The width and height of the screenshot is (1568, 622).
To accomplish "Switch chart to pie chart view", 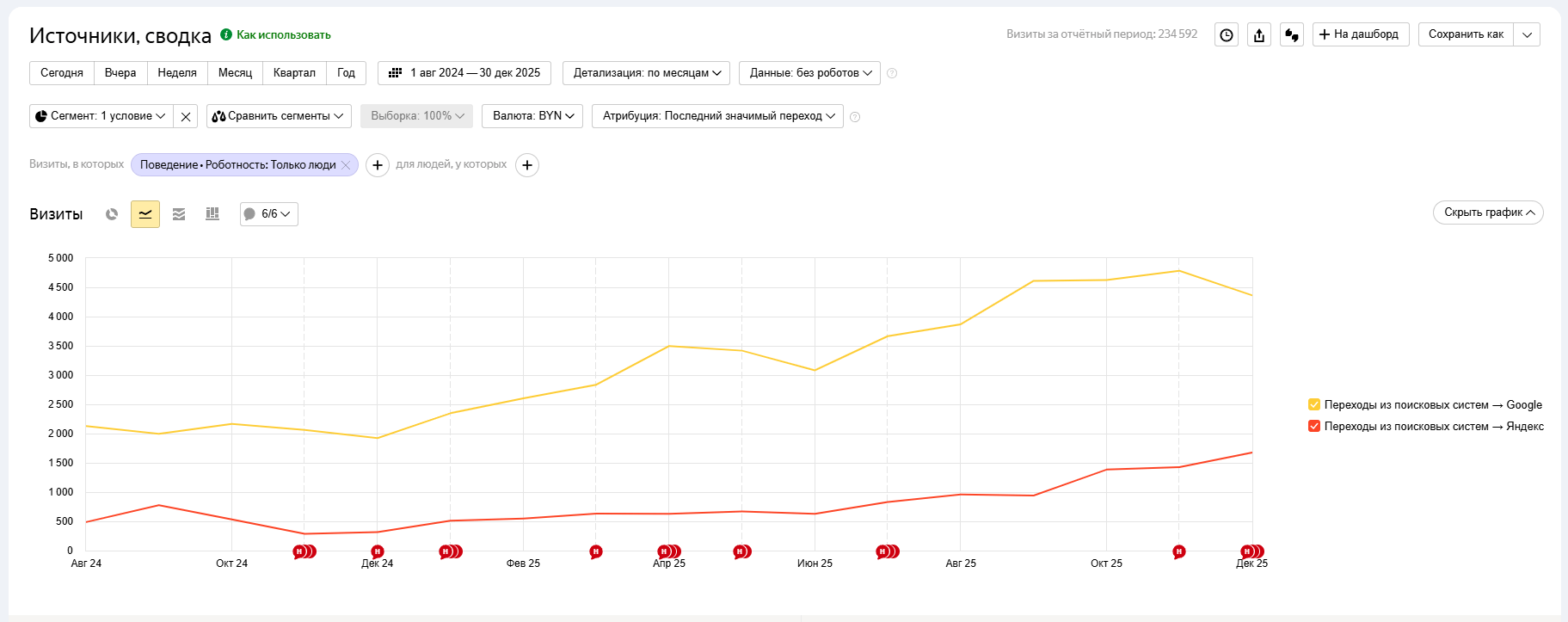I will pyautogui.click(x=112, y=214).
